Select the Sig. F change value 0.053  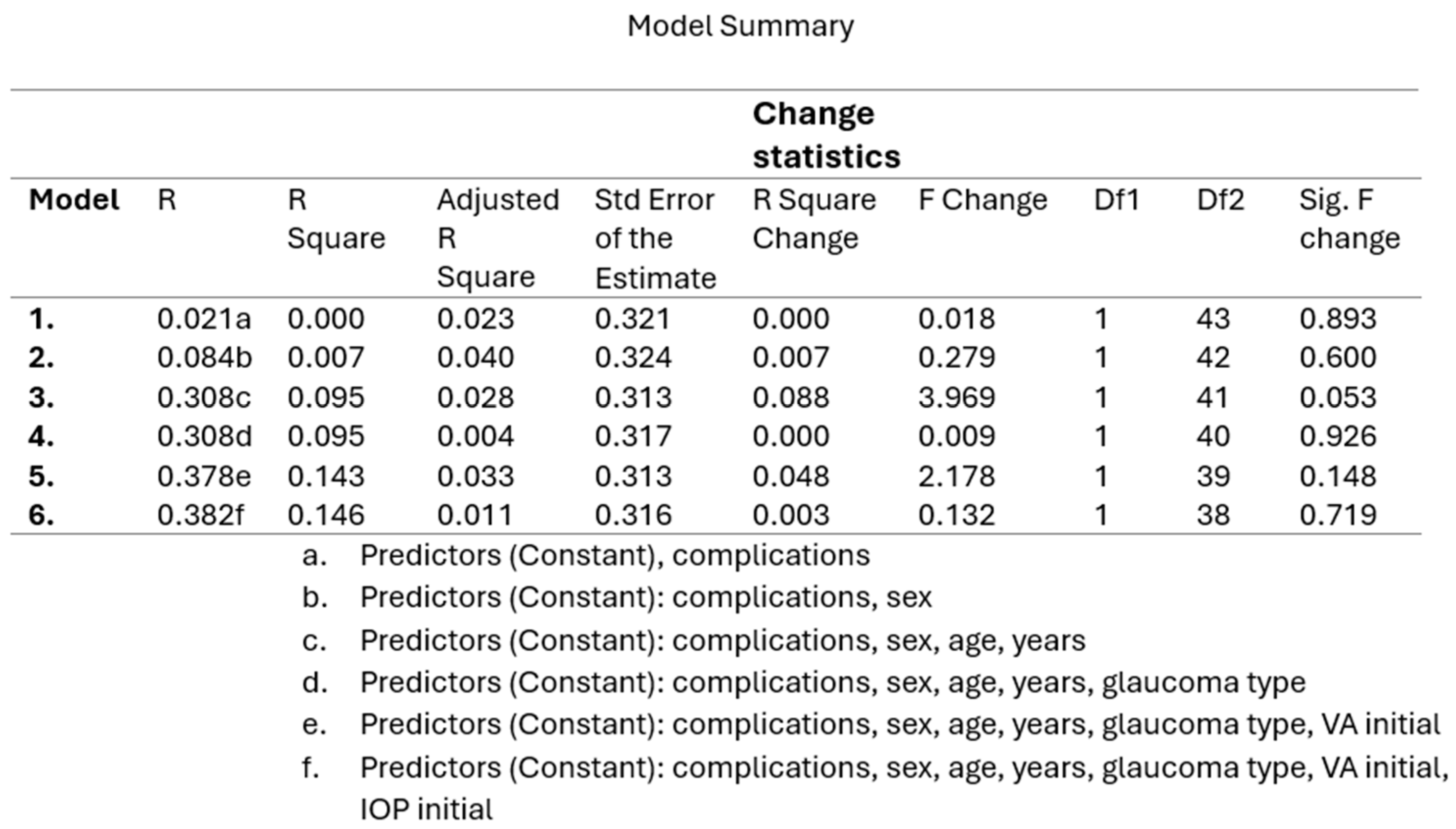pyautogui.click(x=1337, y=398)
